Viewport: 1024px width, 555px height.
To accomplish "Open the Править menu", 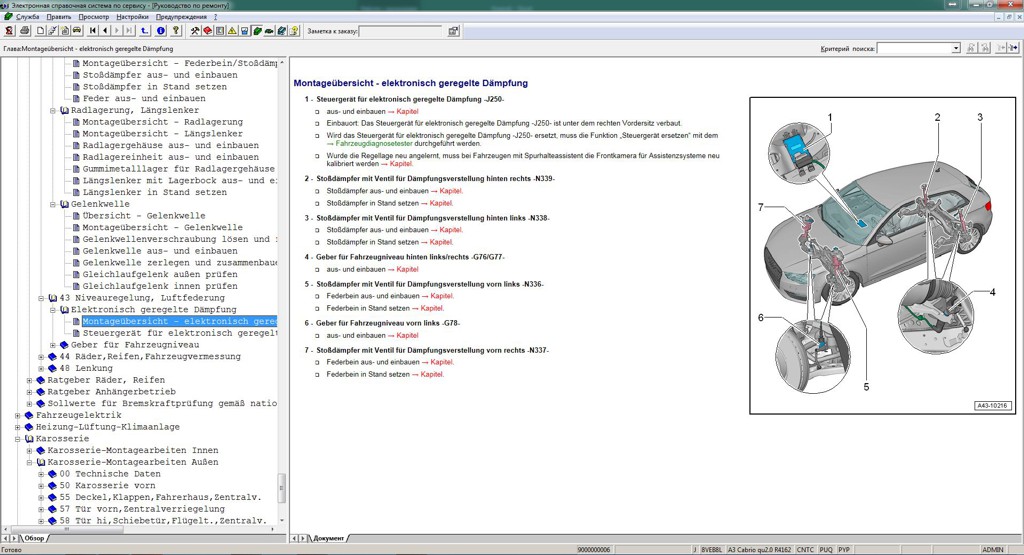I will [59, 17].
